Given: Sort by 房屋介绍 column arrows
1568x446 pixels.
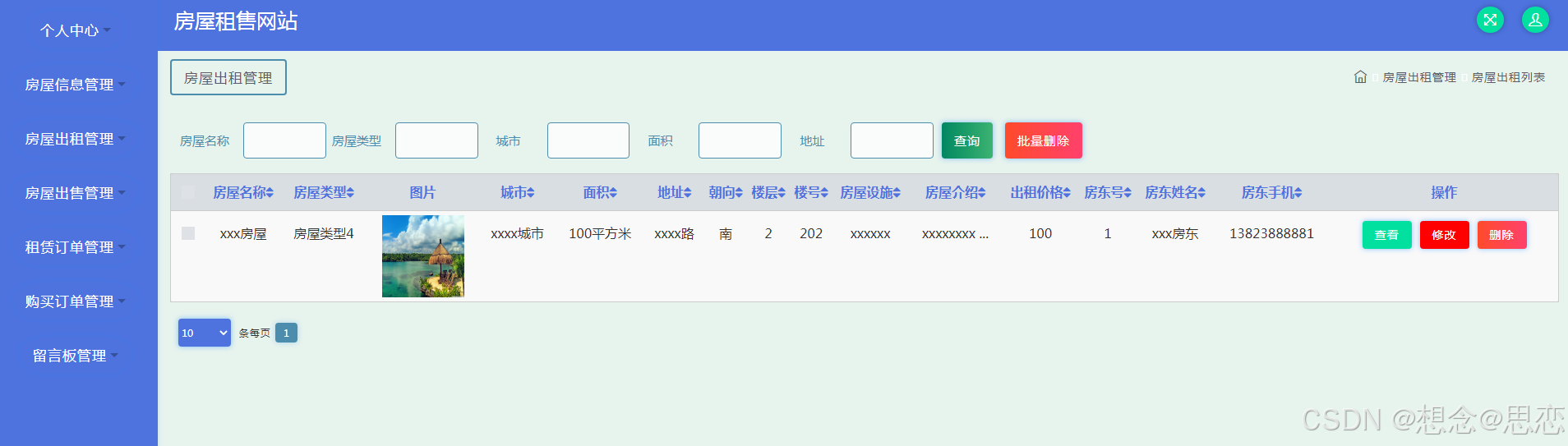Looking at the screenshot, I should [x=981, y=192].
